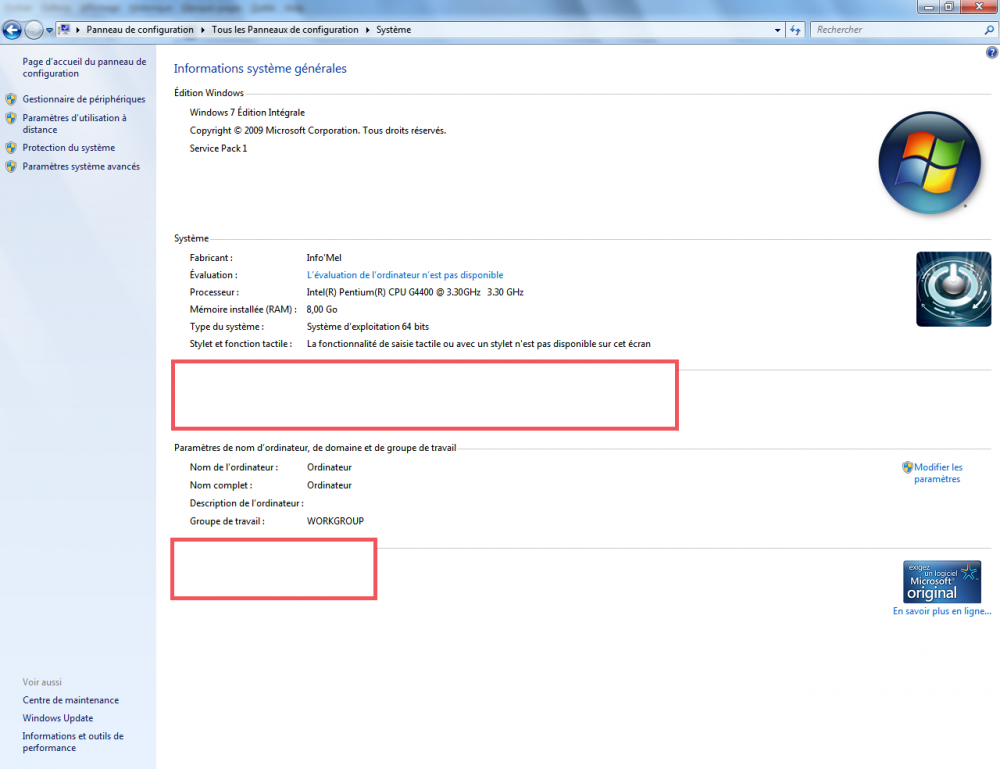Click the help question mark icon
This screenshot has width=1000, height=769.
(x=991, y=51)
